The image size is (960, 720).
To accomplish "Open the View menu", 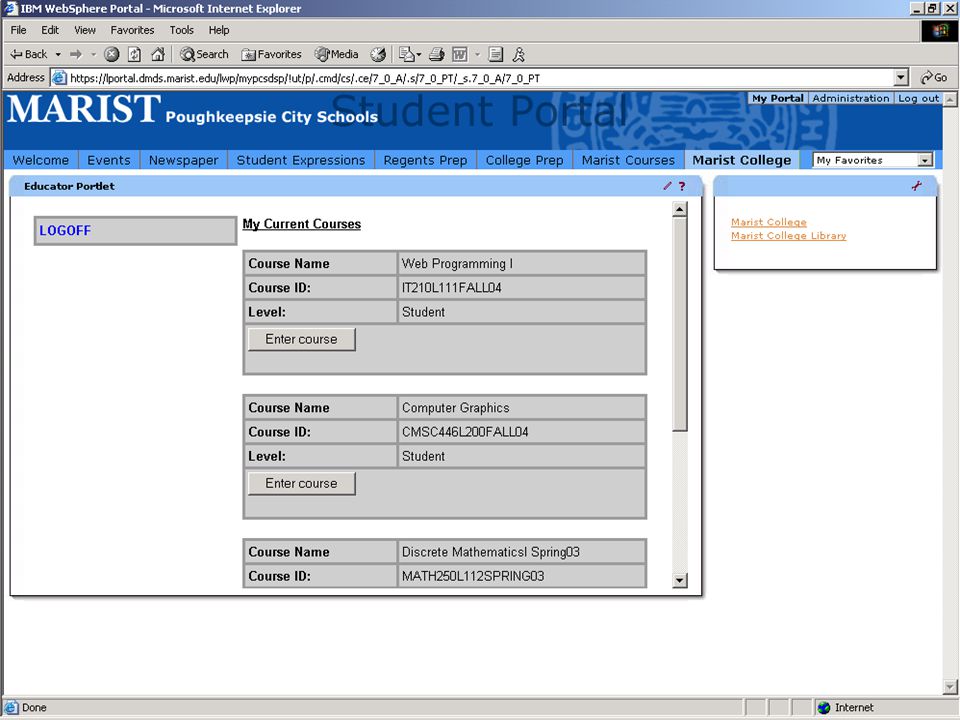I will (84, 30).
